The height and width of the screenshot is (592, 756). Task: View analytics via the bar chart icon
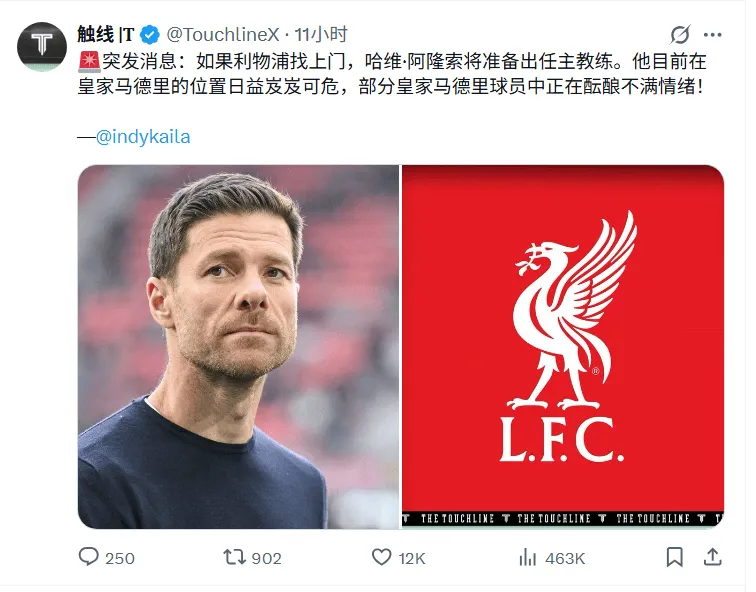click(527, 558)
